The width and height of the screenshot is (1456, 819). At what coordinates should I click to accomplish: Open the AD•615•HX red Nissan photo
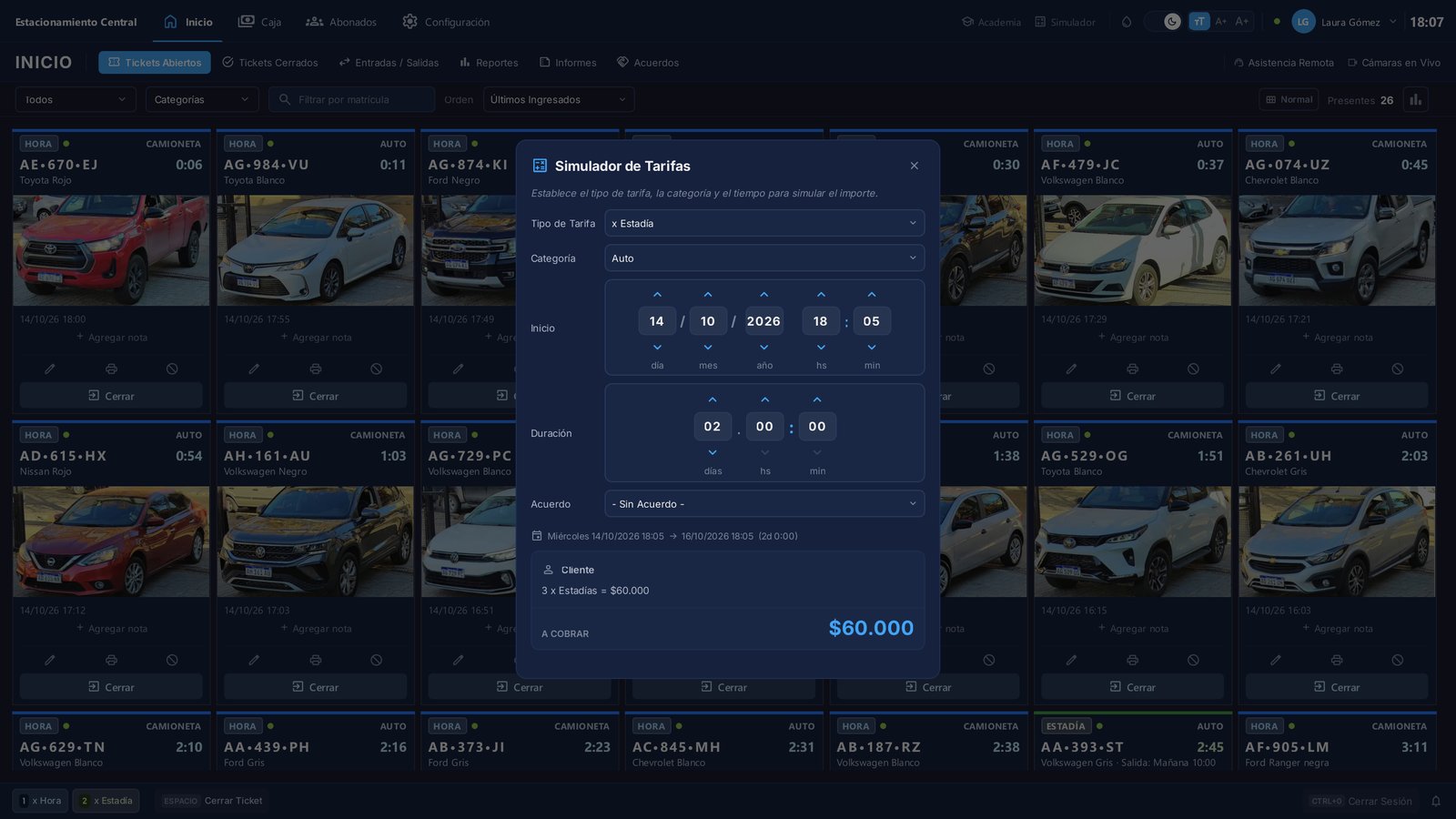(x=111, y=541)
